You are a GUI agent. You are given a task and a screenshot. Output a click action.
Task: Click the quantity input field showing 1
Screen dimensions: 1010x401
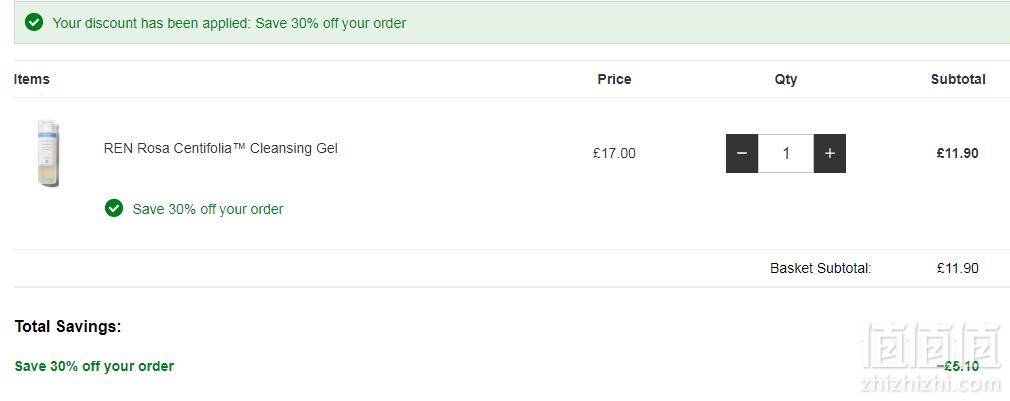coord(786,153)
